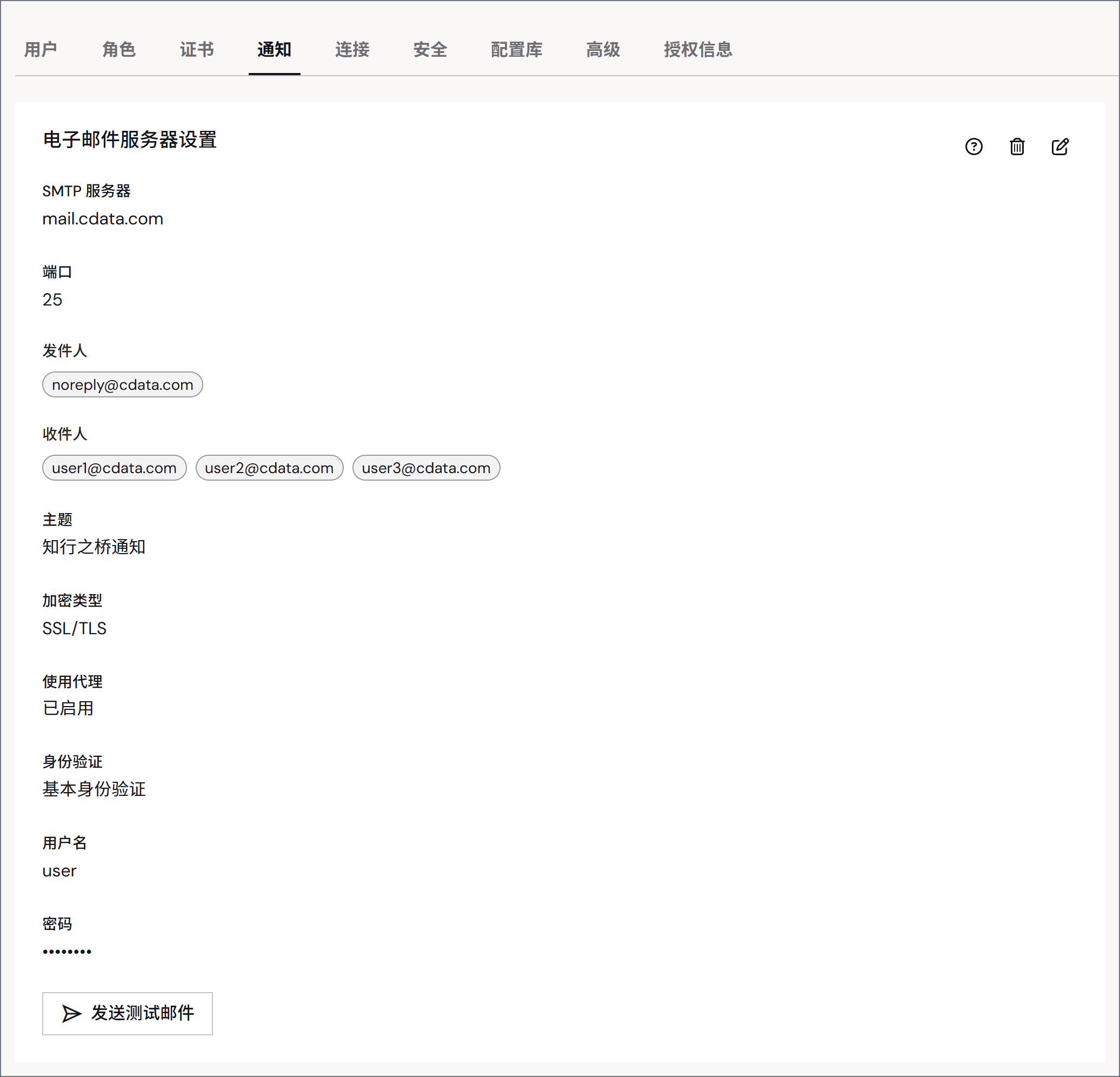Screen dimensions: 1120x1077
Task: Go to the 证书 tab
Action: [x=197, y=50]
